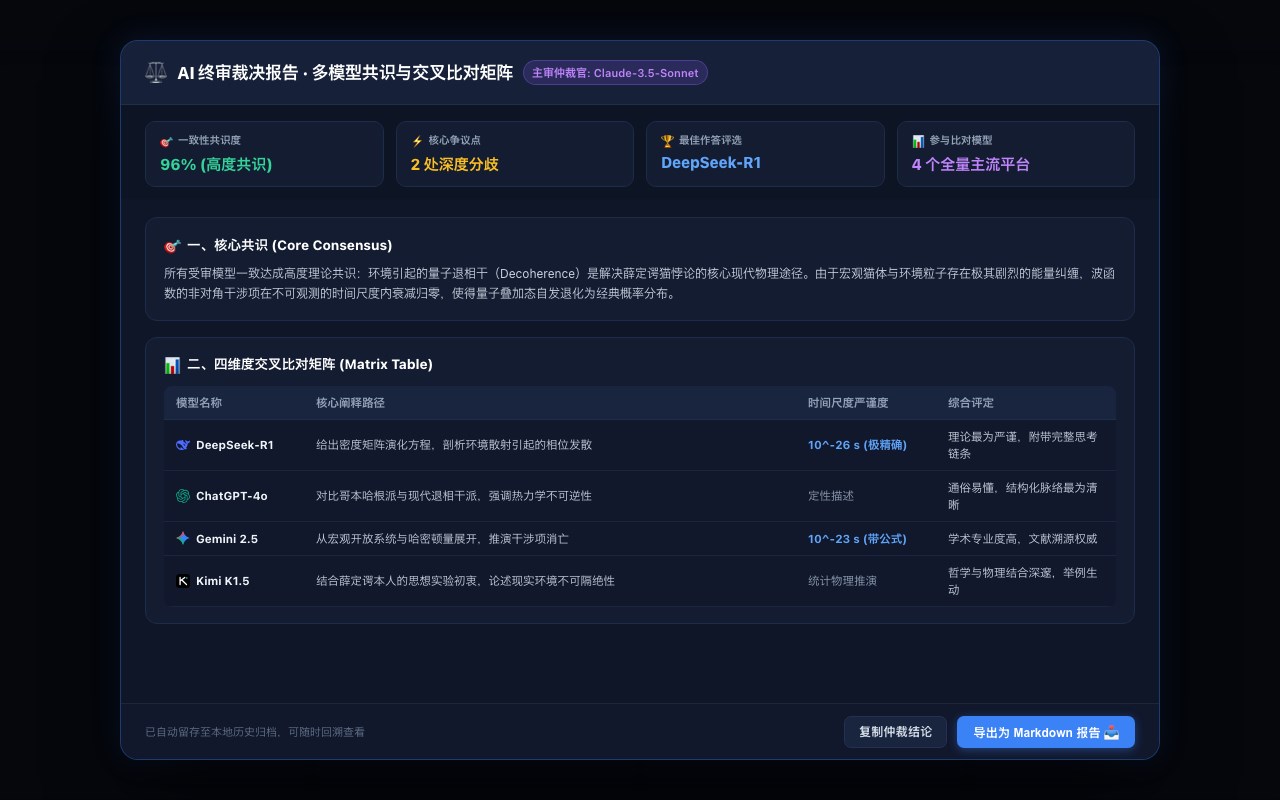Select the 模型名称 column header
1280x800 pixels.
199,403
